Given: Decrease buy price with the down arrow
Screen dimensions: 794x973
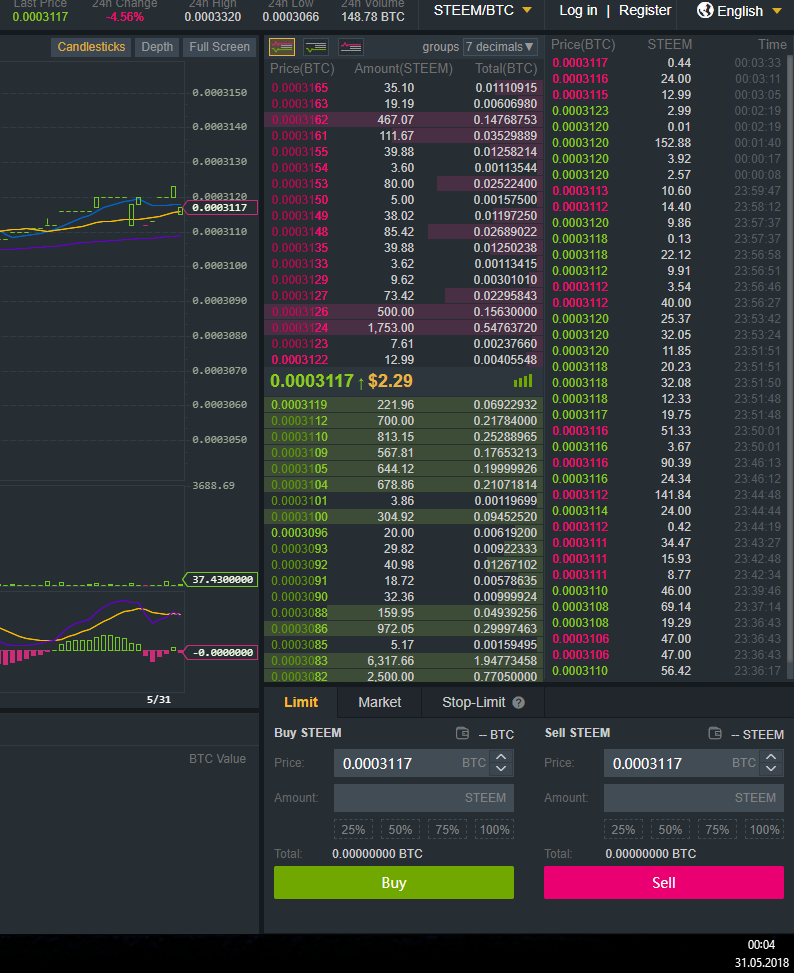Looking at the screenshot, I should [501, 769].
